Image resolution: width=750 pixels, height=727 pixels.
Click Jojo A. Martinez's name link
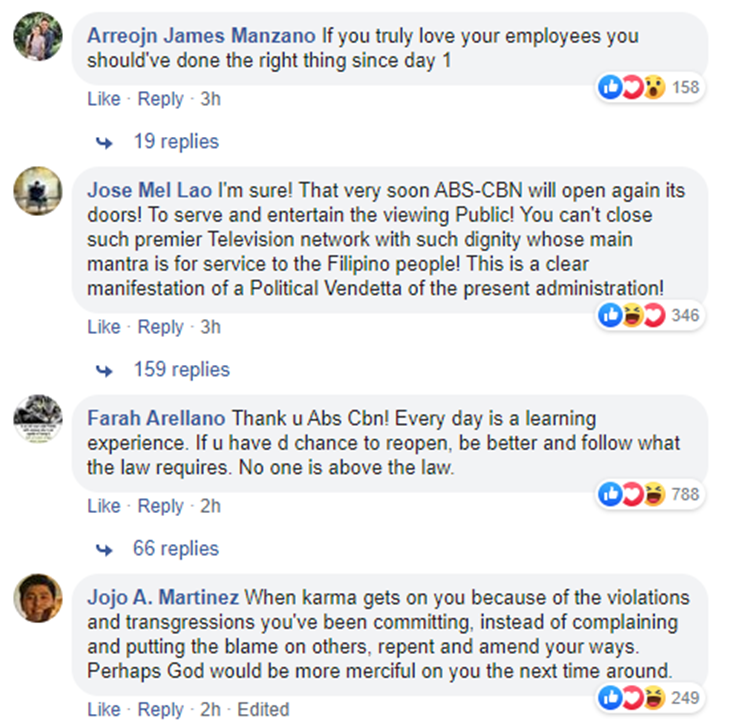tap(163, 598)
